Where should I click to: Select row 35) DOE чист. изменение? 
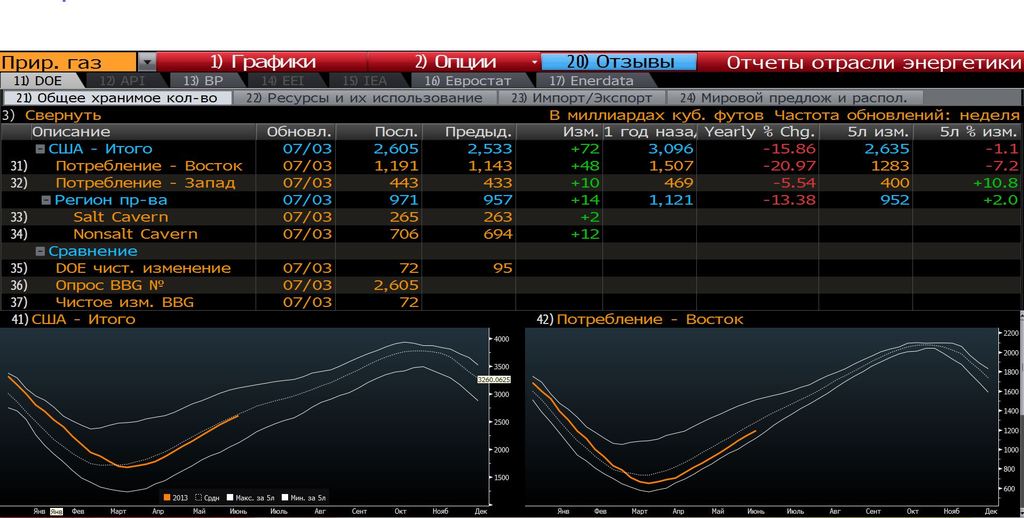pos(512,268)
